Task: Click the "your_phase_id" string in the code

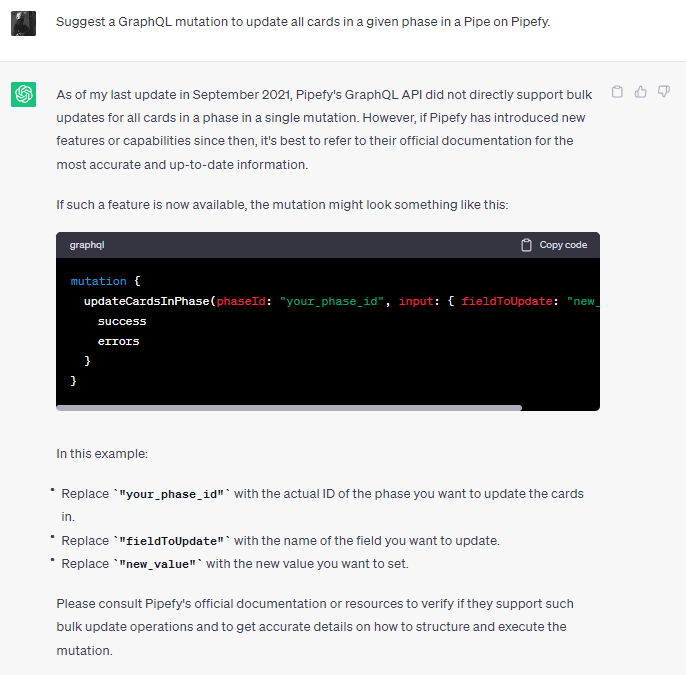Action: [332, 301]
